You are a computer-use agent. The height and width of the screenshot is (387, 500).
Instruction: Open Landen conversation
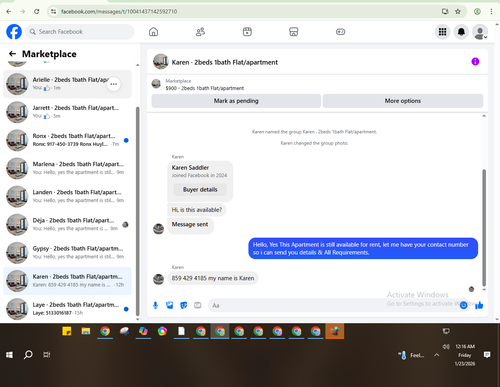pos(67,196)
